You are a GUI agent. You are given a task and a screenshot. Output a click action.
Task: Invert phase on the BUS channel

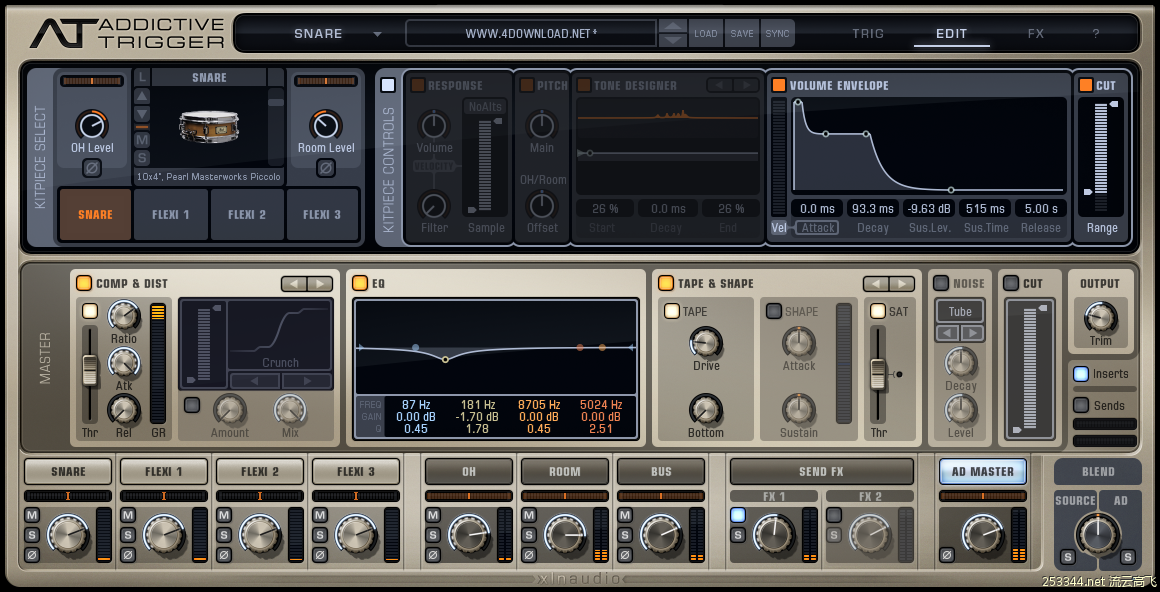click(625, 554)
